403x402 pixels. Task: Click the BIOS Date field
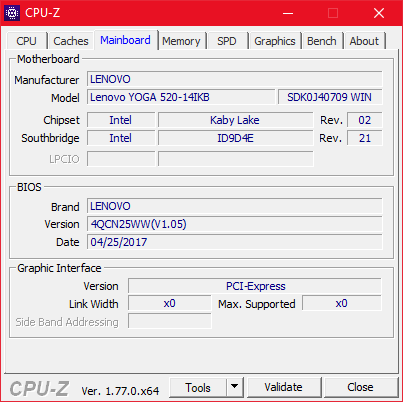pos(235,242)
